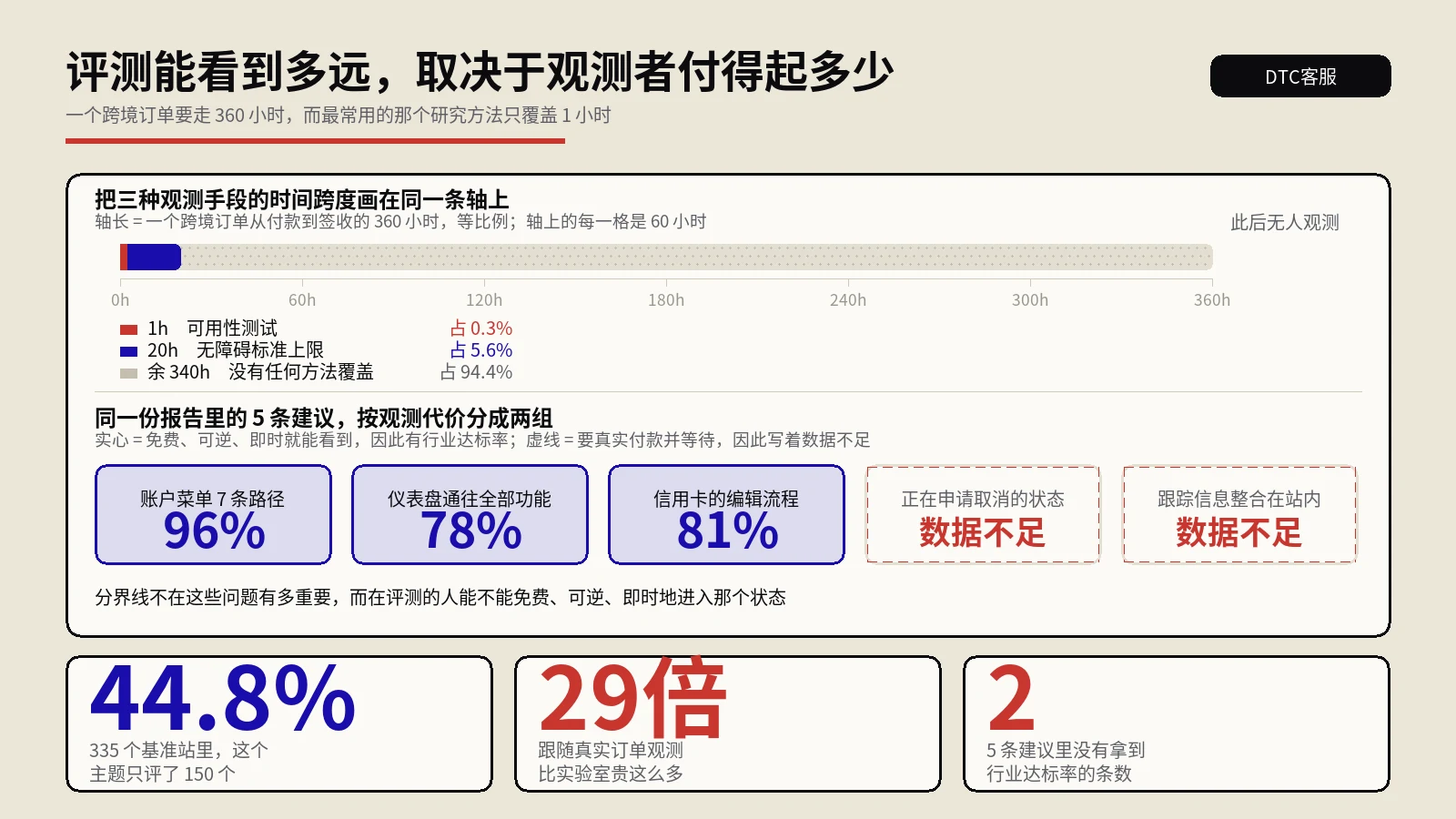Viewport: 1456px width, 819px height.
Task: Click the statistic card showing number 2
Action: click(1177, 723)
